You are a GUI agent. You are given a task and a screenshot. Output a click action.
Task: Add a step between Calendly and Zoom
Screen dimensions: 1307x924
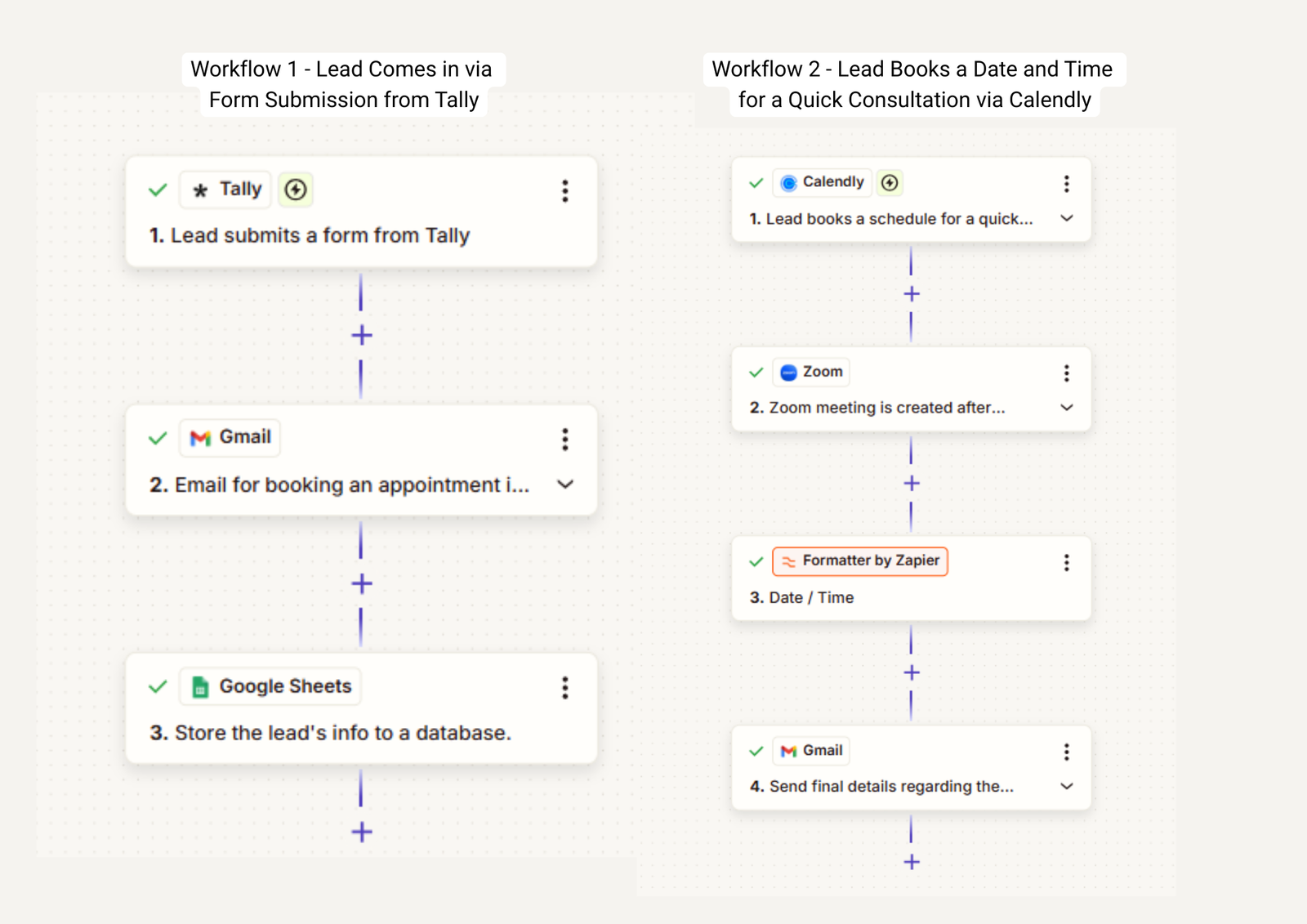912,294
